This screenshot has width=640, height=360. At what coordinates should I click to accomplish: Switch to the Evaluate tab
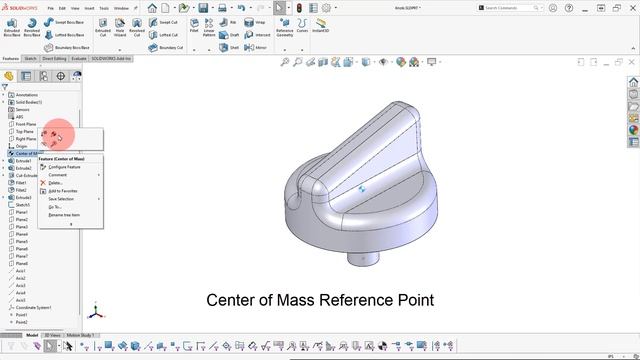tap(78, 59)
